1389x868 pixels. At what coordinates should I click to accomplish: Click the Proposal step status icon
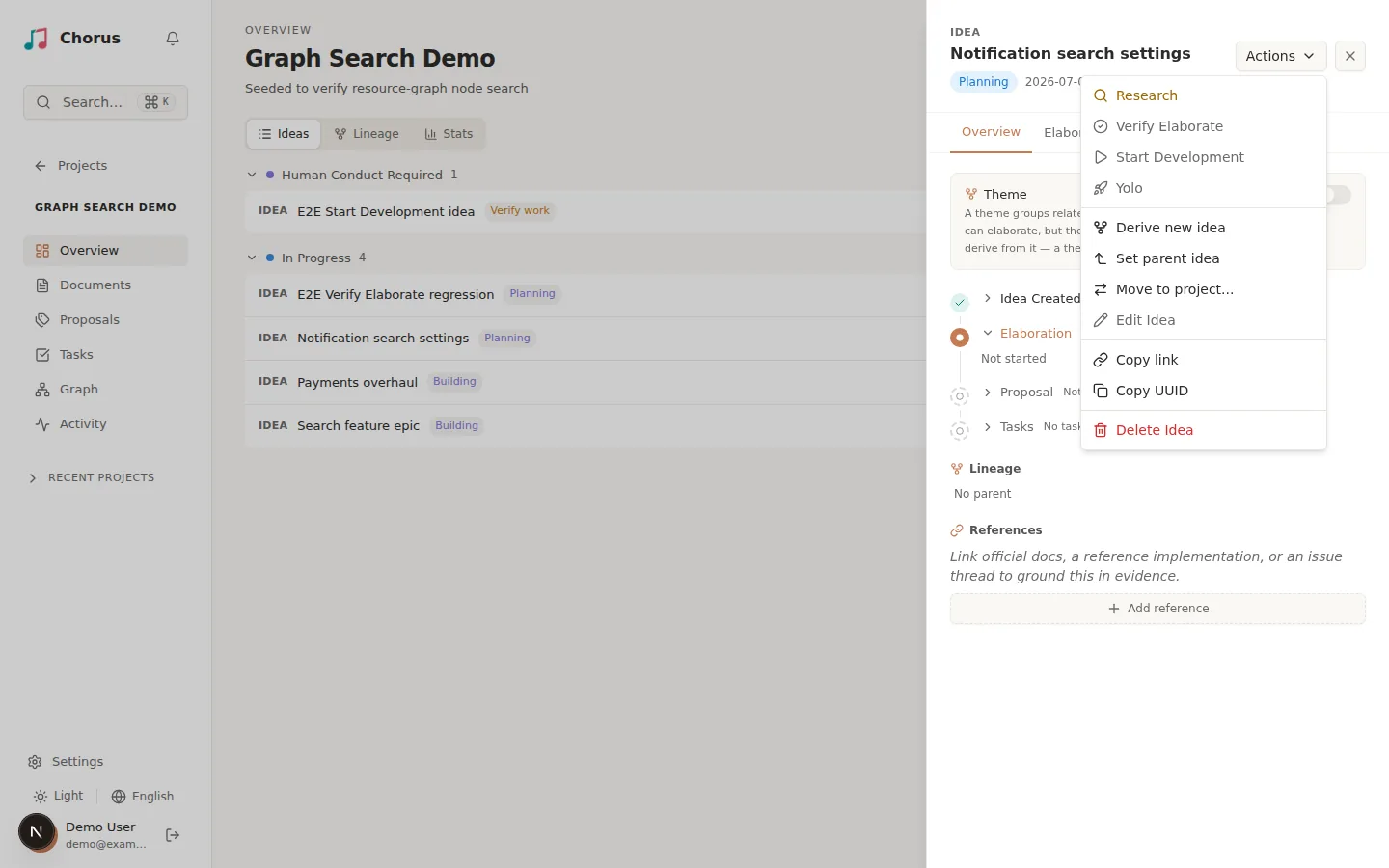pos(960,396)
